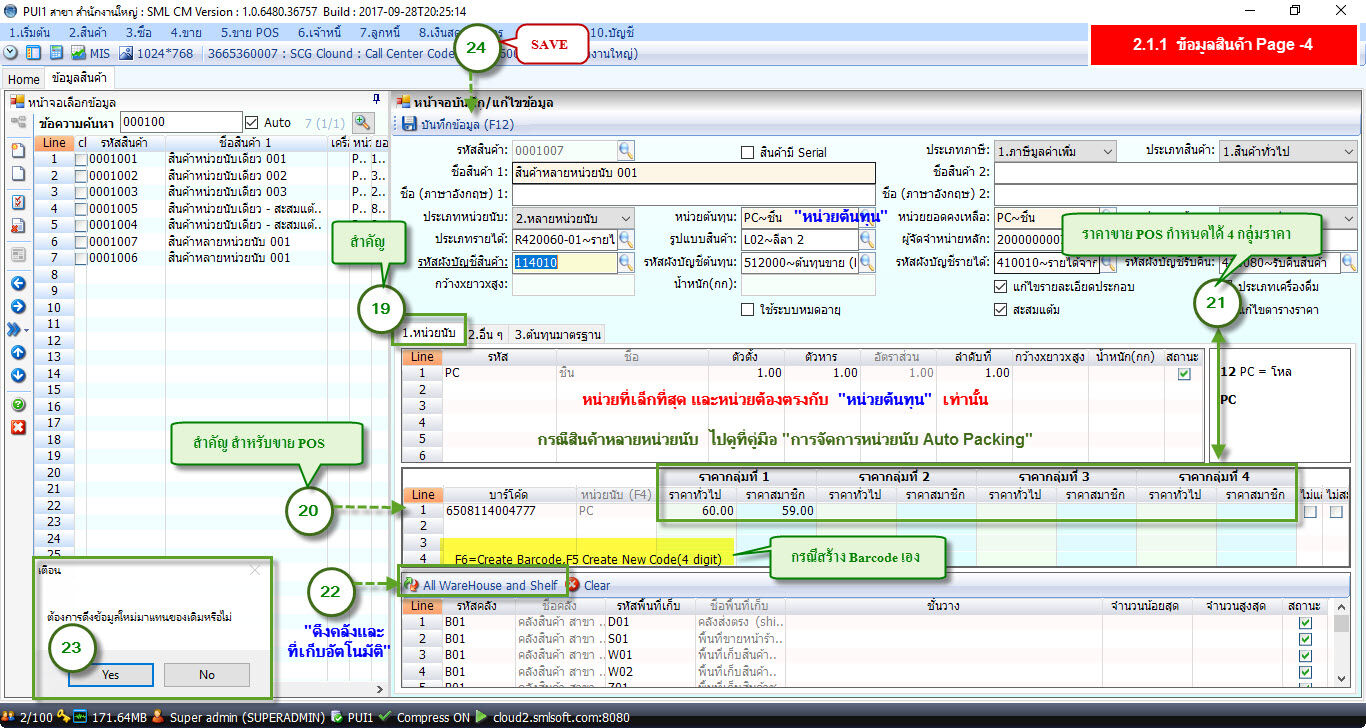The height and width of the screenshot is (728, 1366).
Task: Select the 2.อื่น ๆ tab
Action: pyautogui.click(x=487, y=333)
